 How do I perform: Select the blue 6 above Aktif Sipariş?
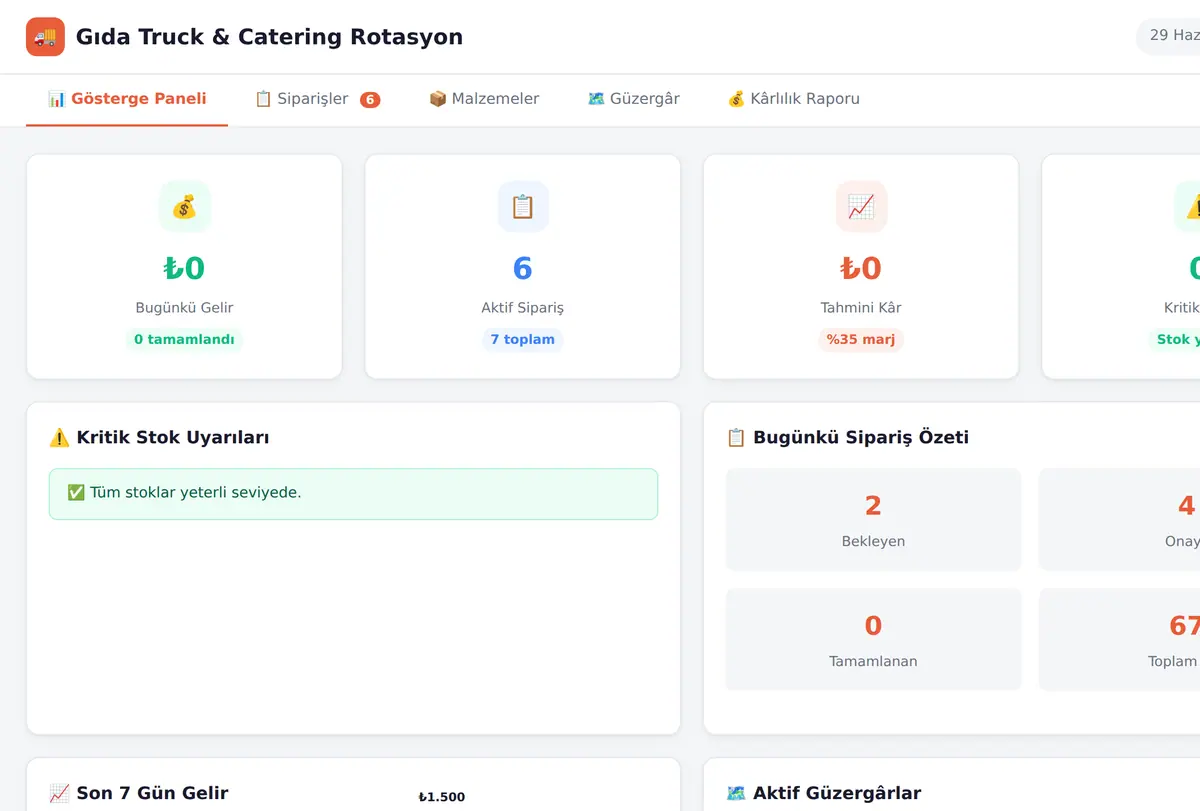pyautogui.click(x=523, y=268)
